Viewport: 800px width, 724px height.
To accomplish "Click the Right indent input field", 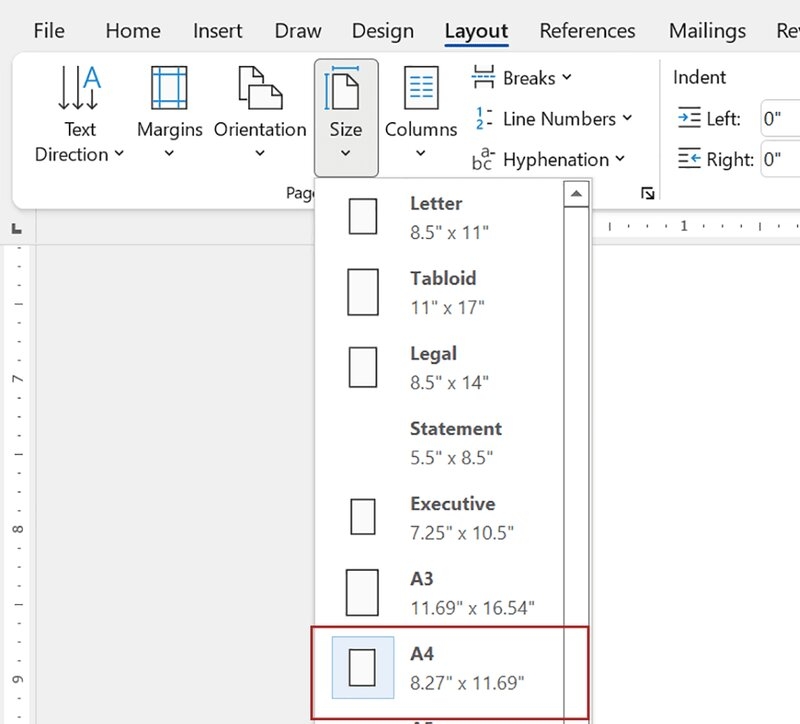I will click(780, 159).
